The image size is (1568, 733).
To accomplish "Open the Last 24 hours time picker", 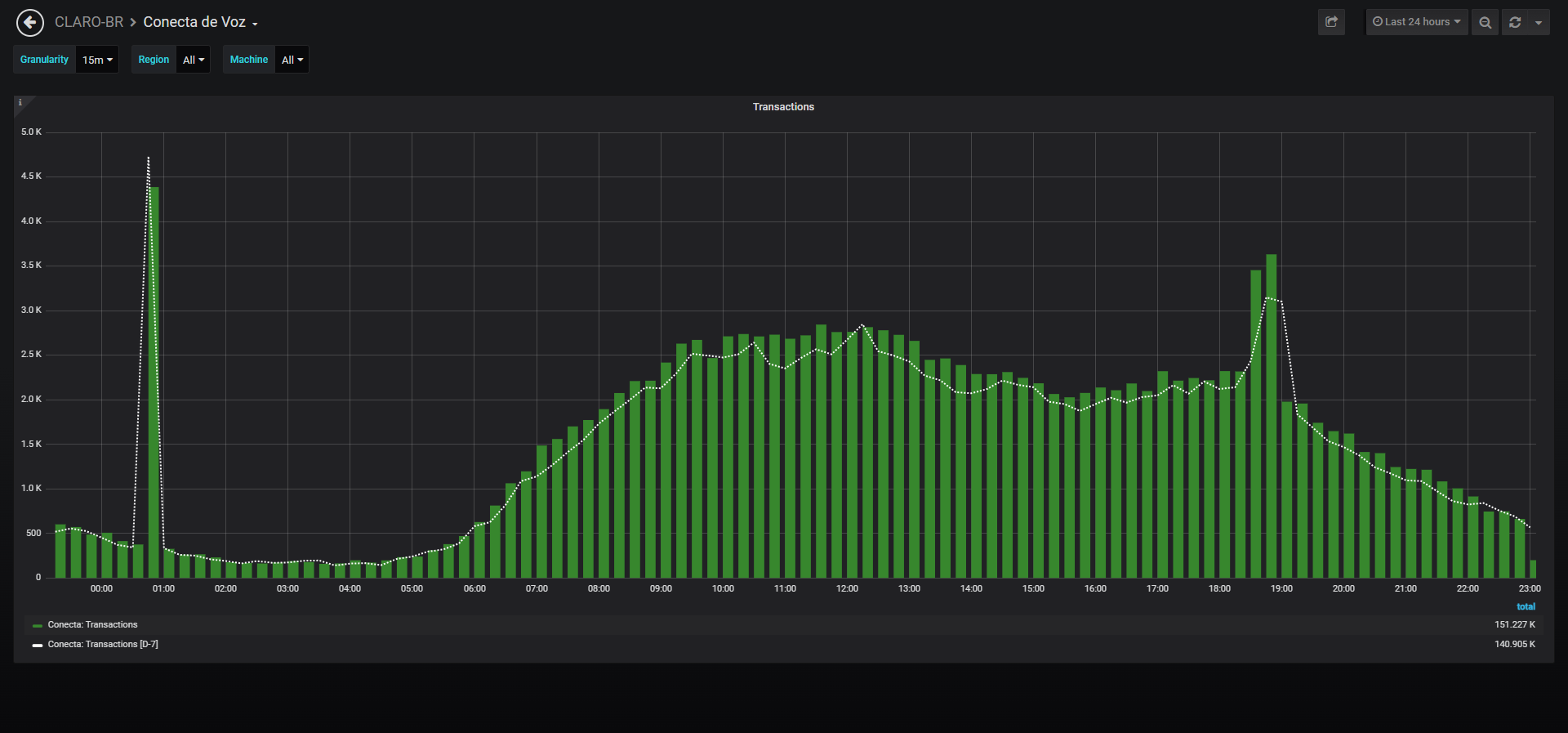I will click(x=1417, y=22).
